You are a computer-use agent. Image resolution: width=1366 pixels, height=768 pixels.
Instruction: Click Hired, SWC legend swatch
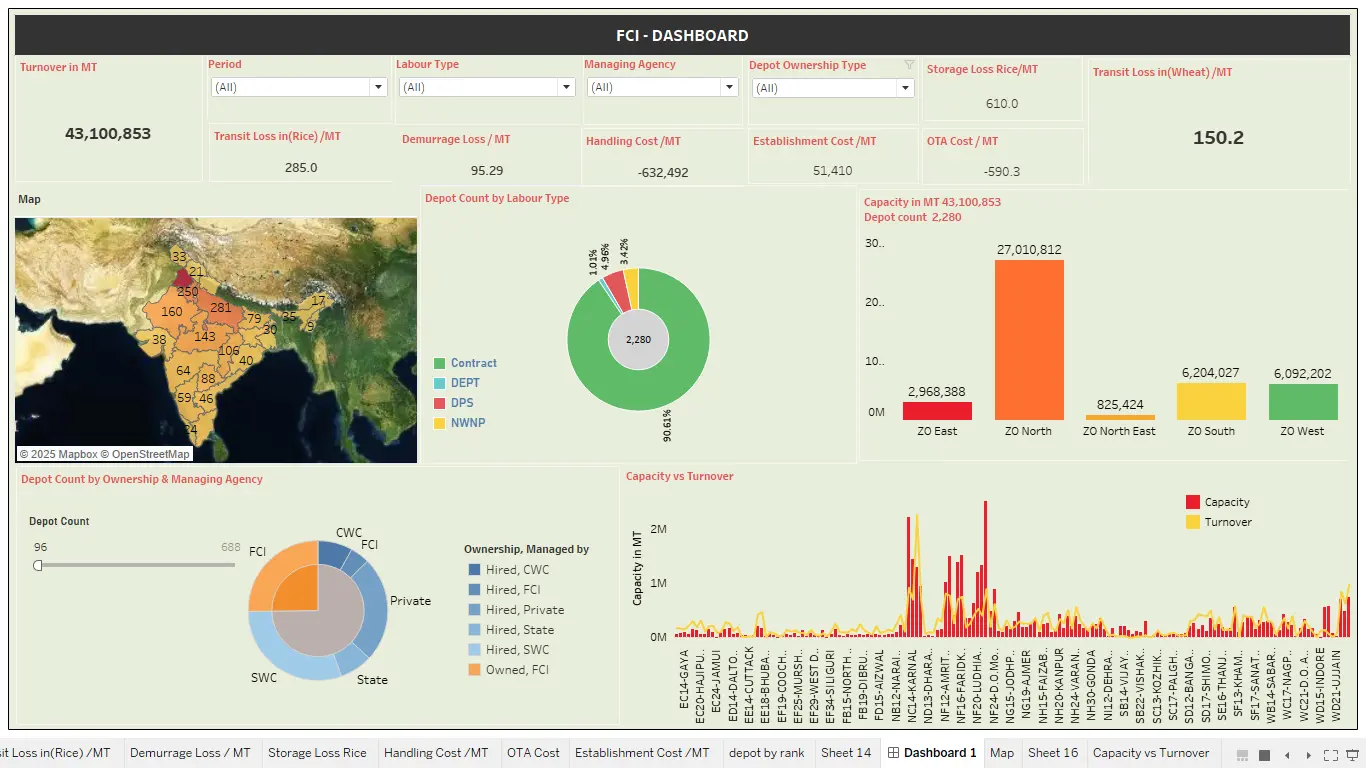click(x=474, y=650)
